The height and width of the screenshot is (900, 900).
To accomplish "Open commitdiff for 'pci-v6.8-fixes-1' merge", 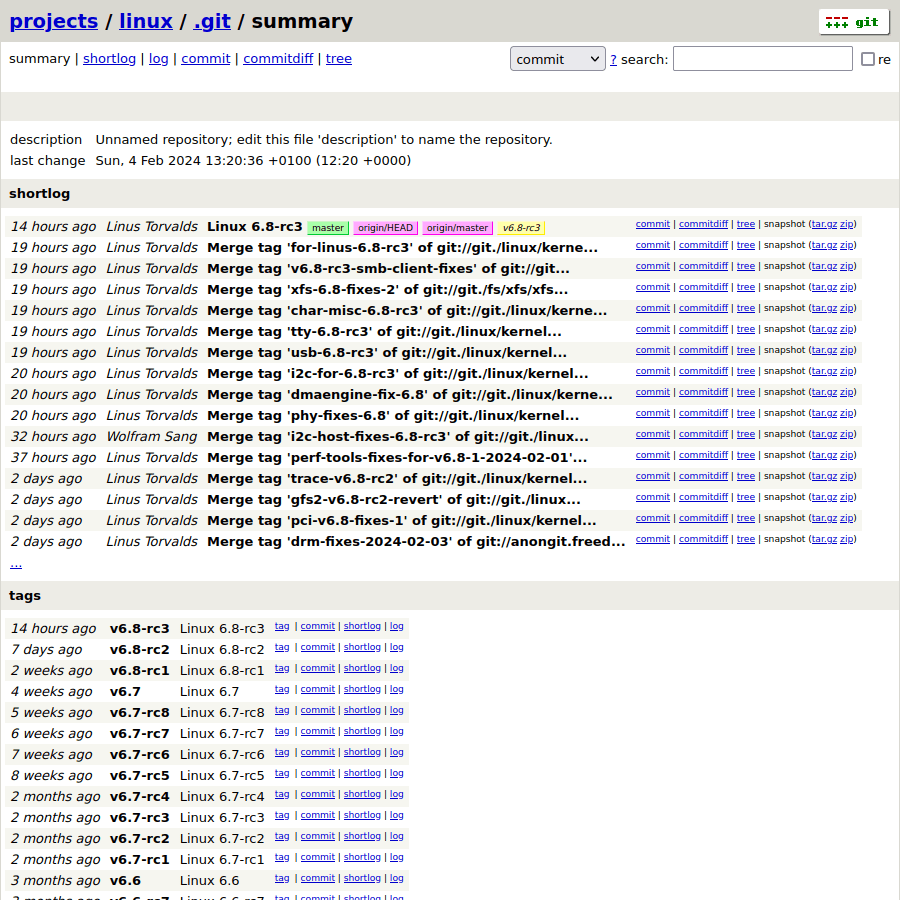I will click(703, 518).
